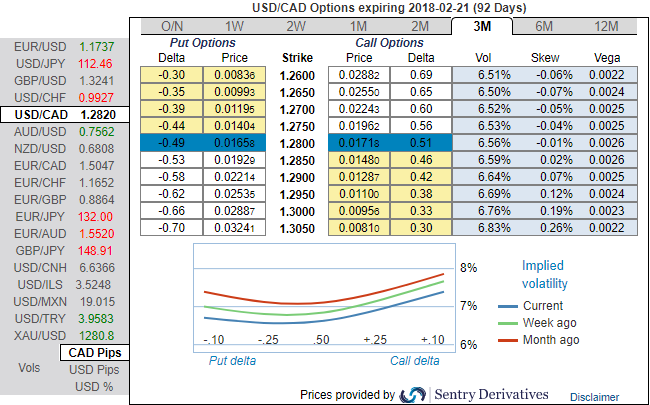Image resolution: width=650 pixels, height=405 pixels.
Task: Switch pricing to USD %
Action: pyautogui.click(x=93, y=387)
